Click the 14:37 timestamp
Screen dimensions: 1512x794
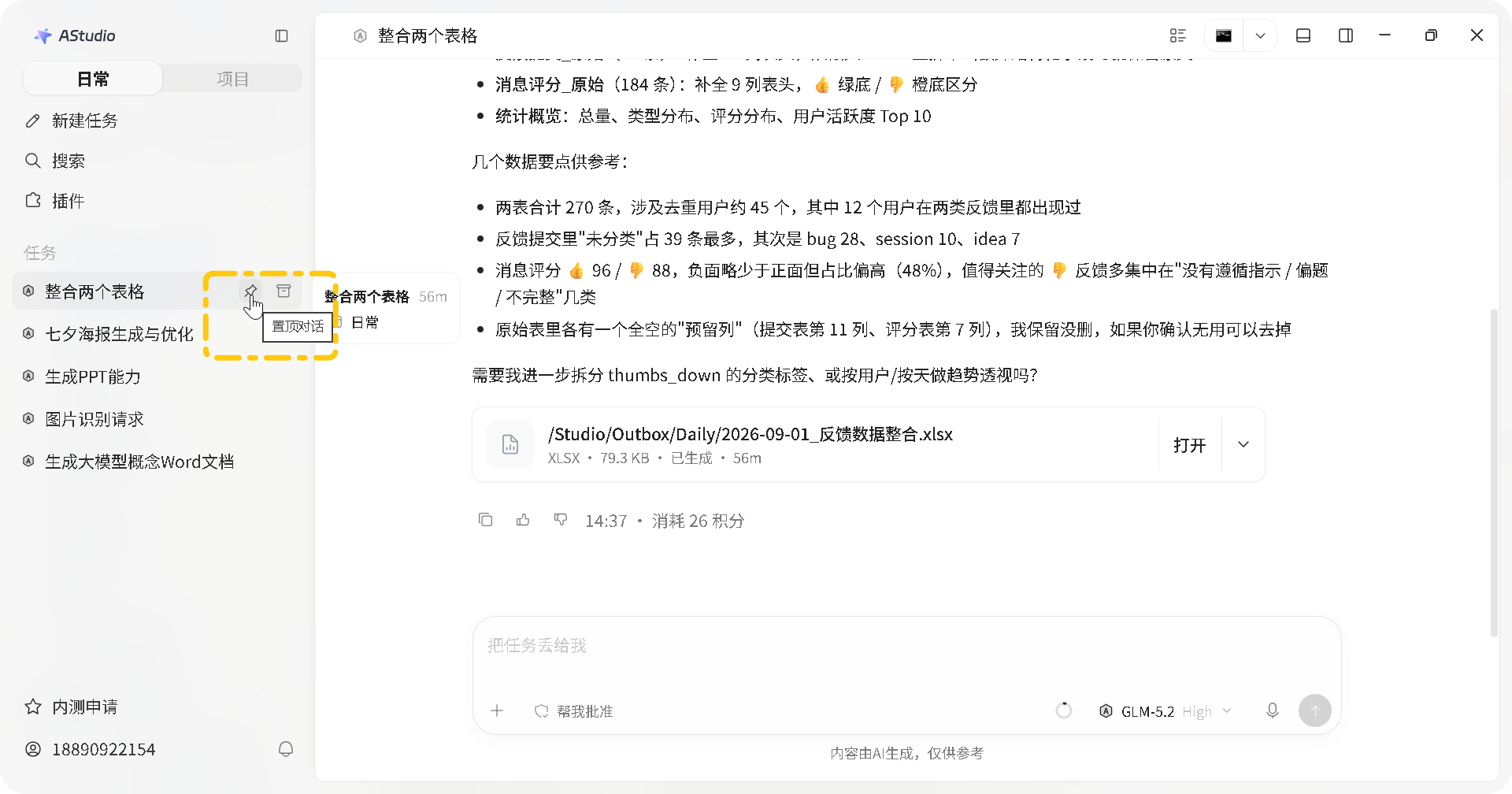coord(606,521)
